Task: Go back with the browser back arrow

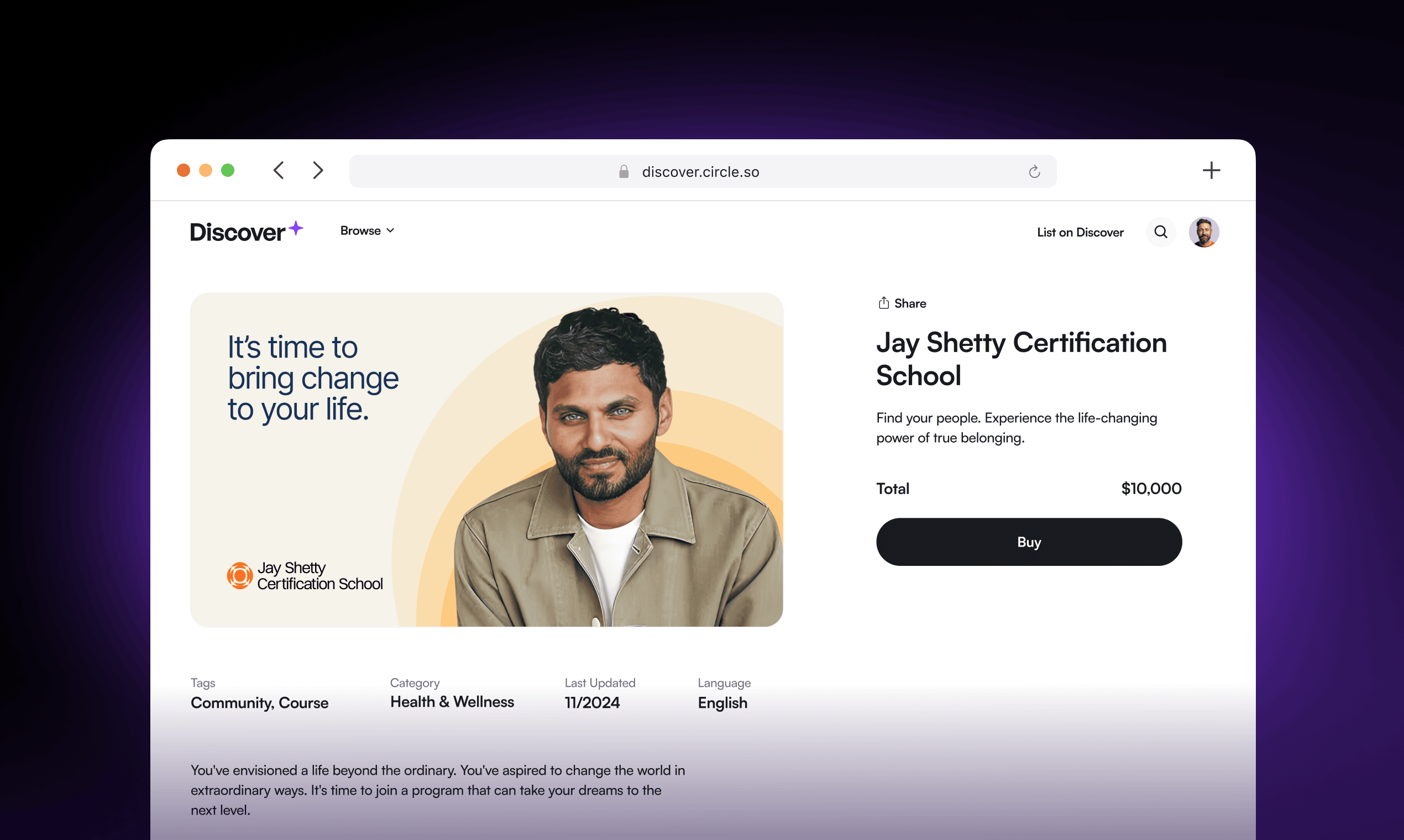Action: tap(279, 170)
